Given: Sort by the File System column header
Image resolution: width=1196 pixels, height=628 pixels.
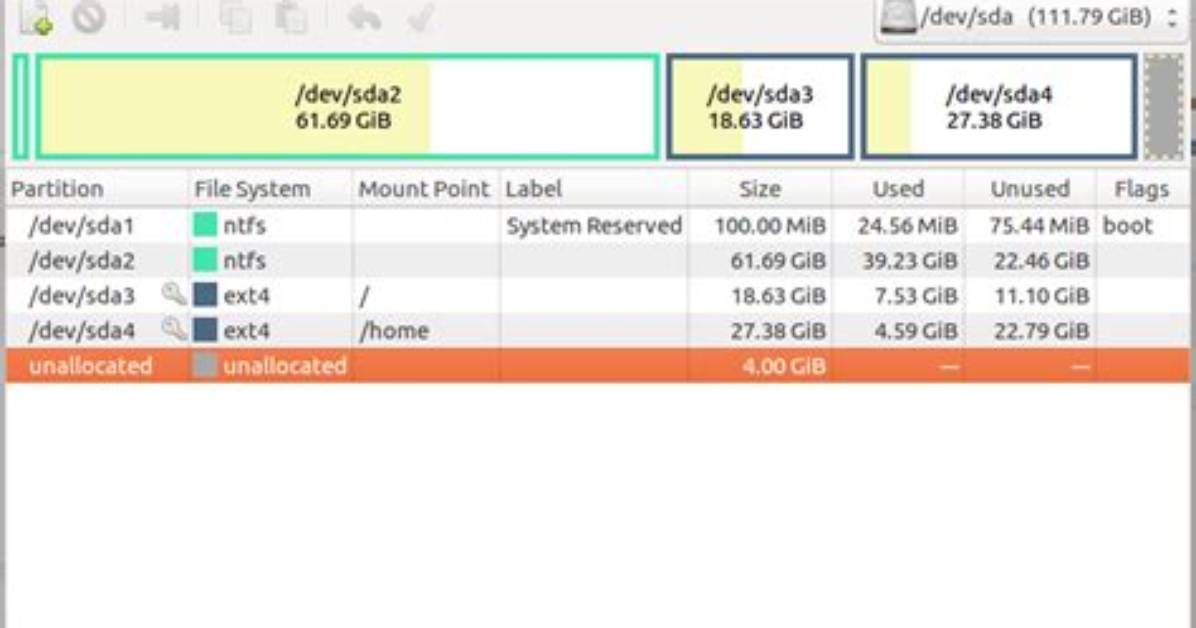Looking at the screenshot, I should (x=270, y=188).
